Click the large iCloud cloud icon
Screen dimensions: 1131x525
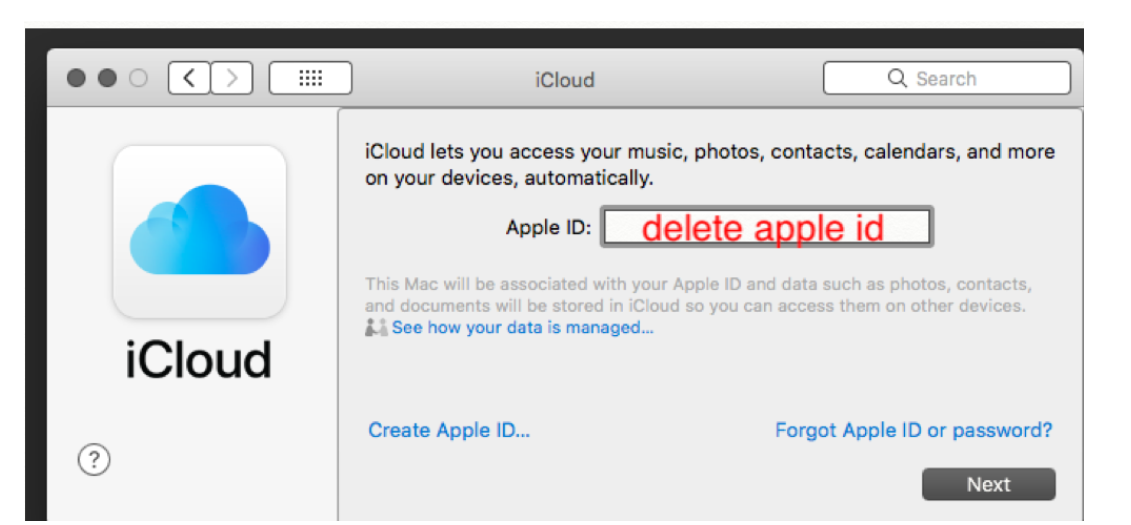[200, 231]
